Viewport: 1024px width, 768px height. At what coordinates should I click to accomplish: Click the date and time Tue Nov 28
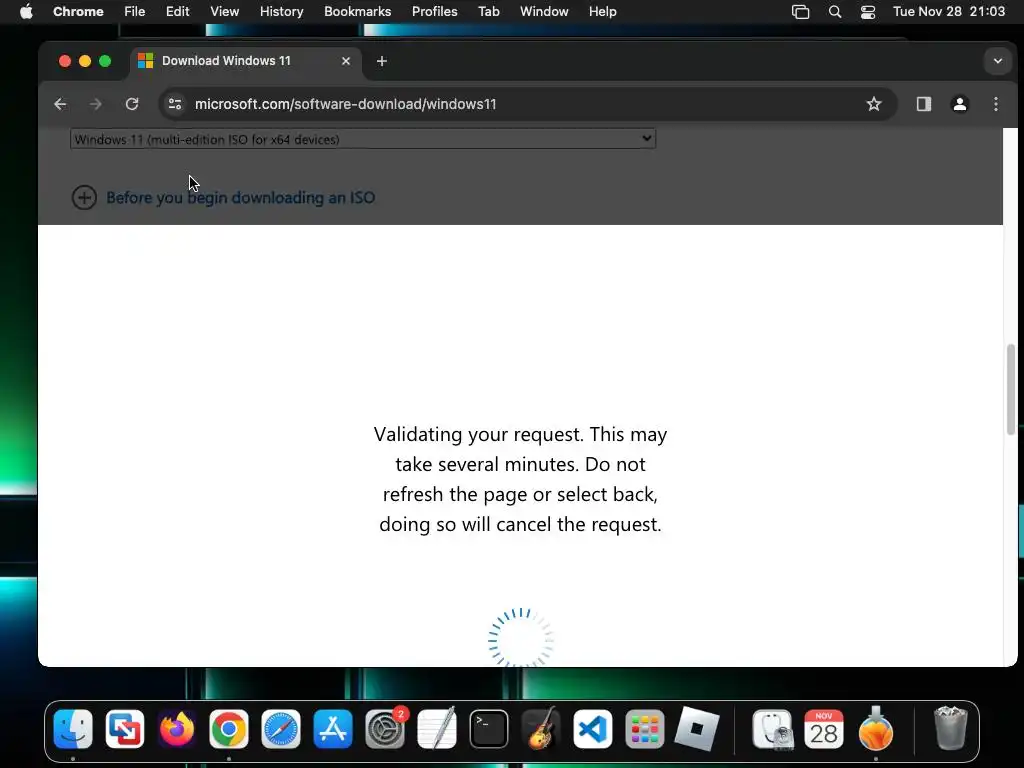click(x=949, y=12)
